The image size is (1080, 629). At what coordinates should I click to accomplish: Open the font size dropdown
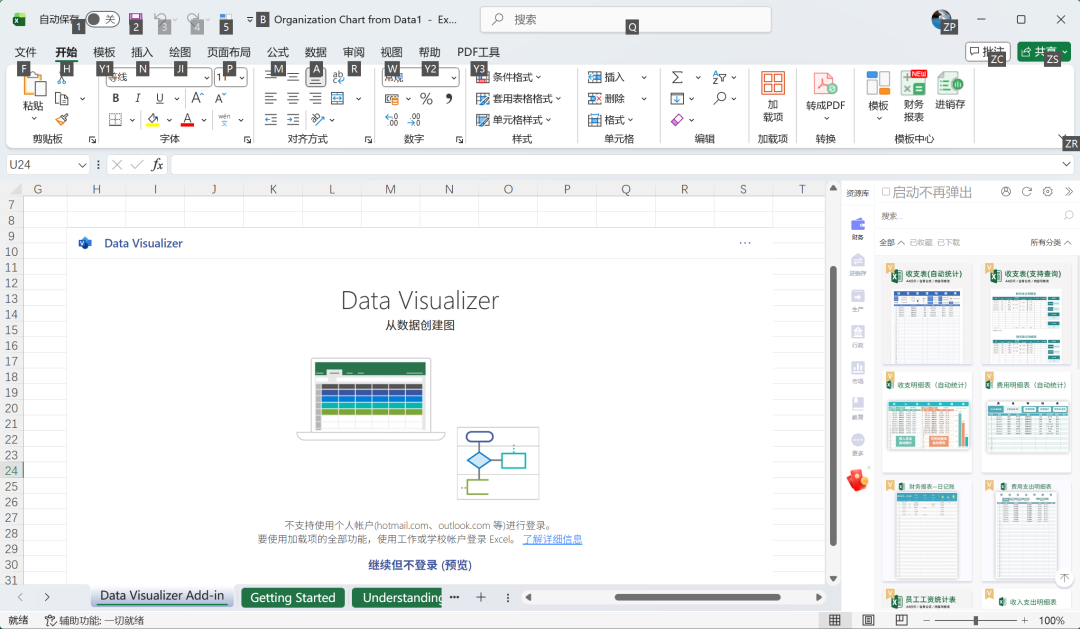[242, 77]
